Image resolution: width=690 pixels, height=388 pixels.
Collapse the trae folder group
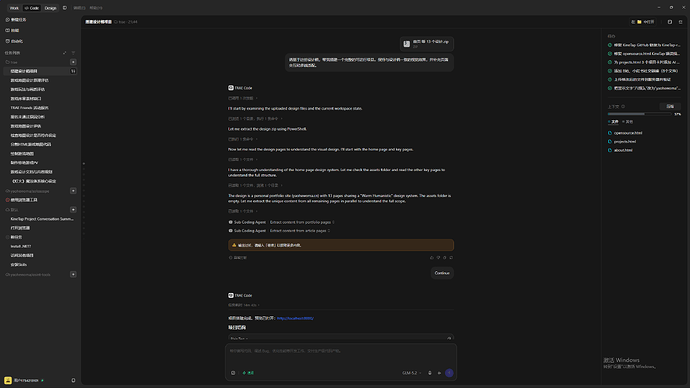(x=11, y=62)
